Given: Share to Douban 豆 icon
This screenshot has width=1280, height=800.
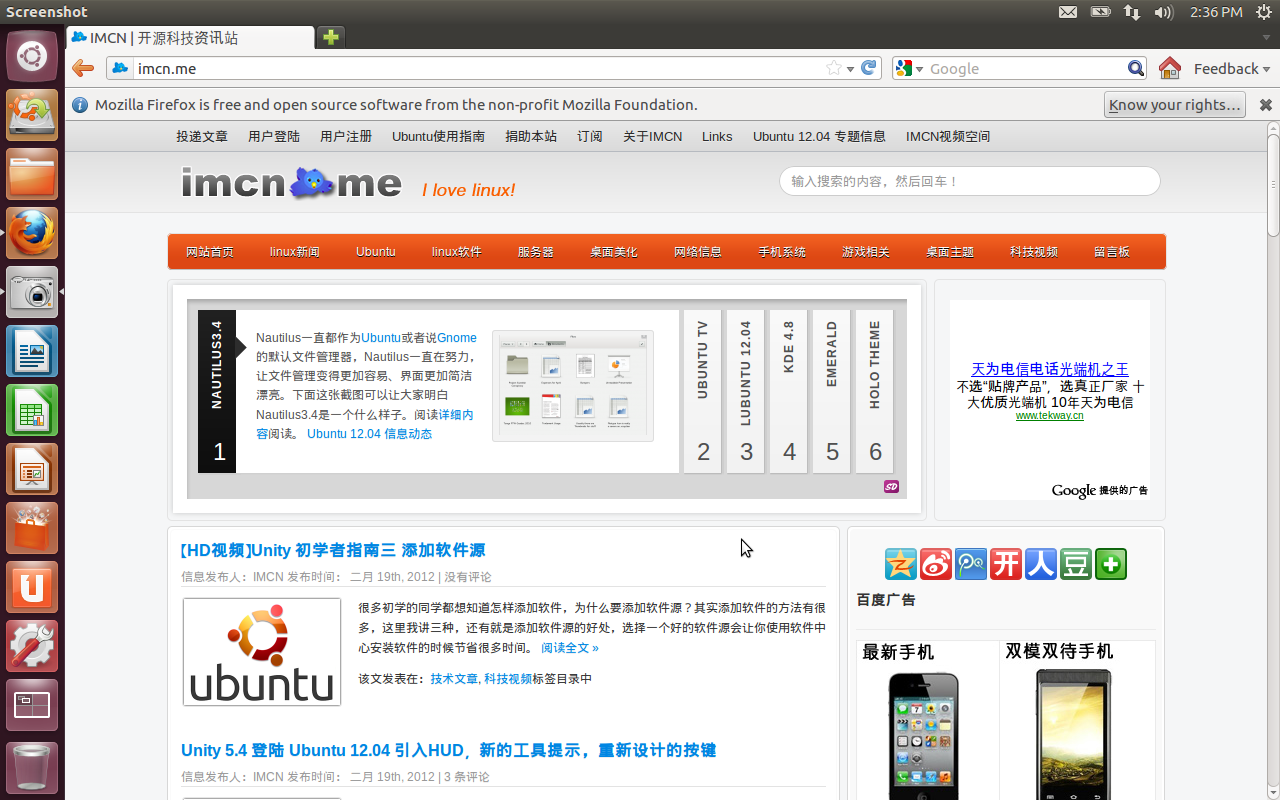Looking at the screenshot, I should (1076, 564).
